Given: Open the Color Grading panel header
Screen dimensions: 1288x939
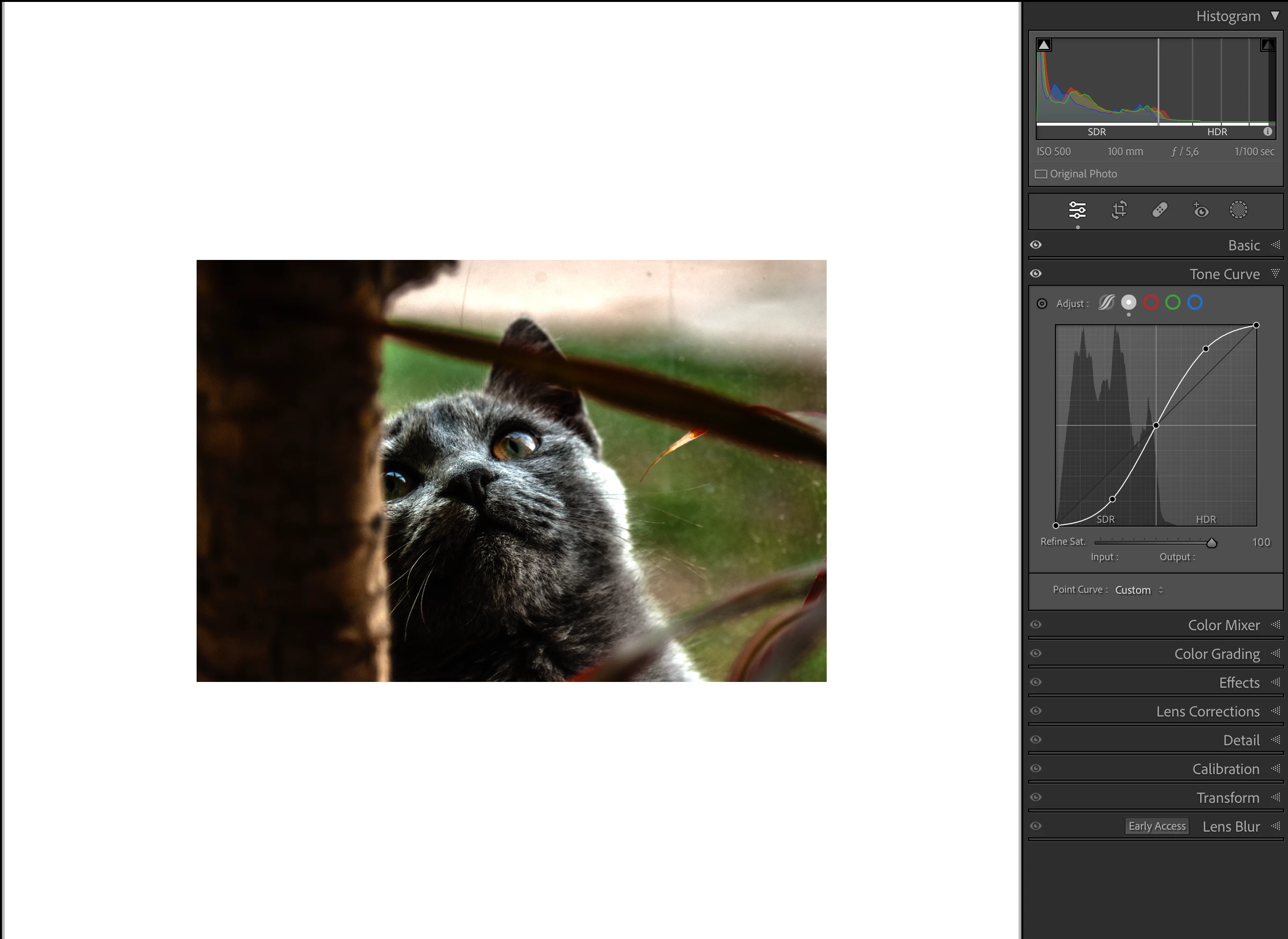Looking at the screenshot, I should pyautogui.click(x=1217, y=654).
